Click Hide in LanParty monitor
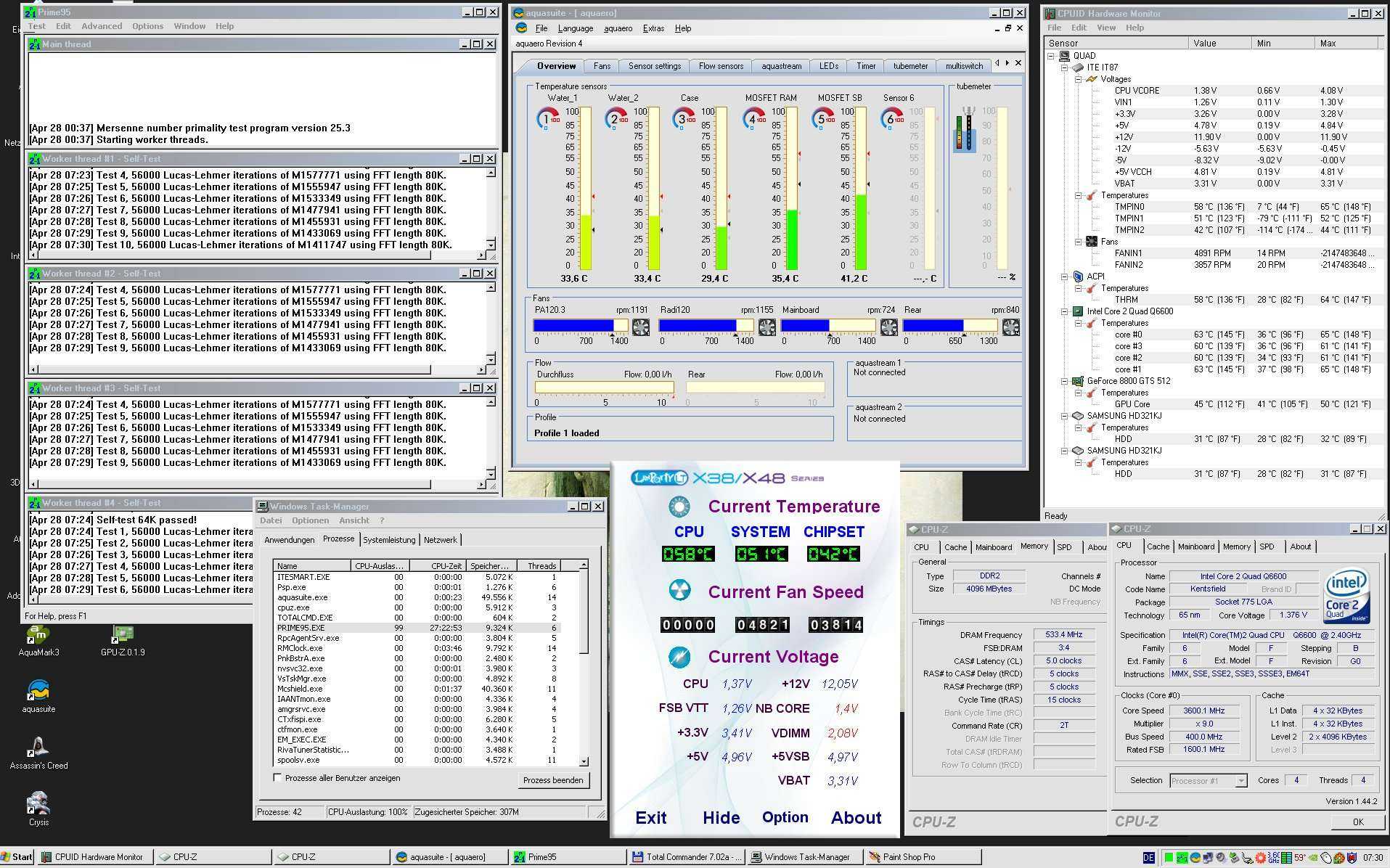The image size is (1390, 868). tap(721, 818)
